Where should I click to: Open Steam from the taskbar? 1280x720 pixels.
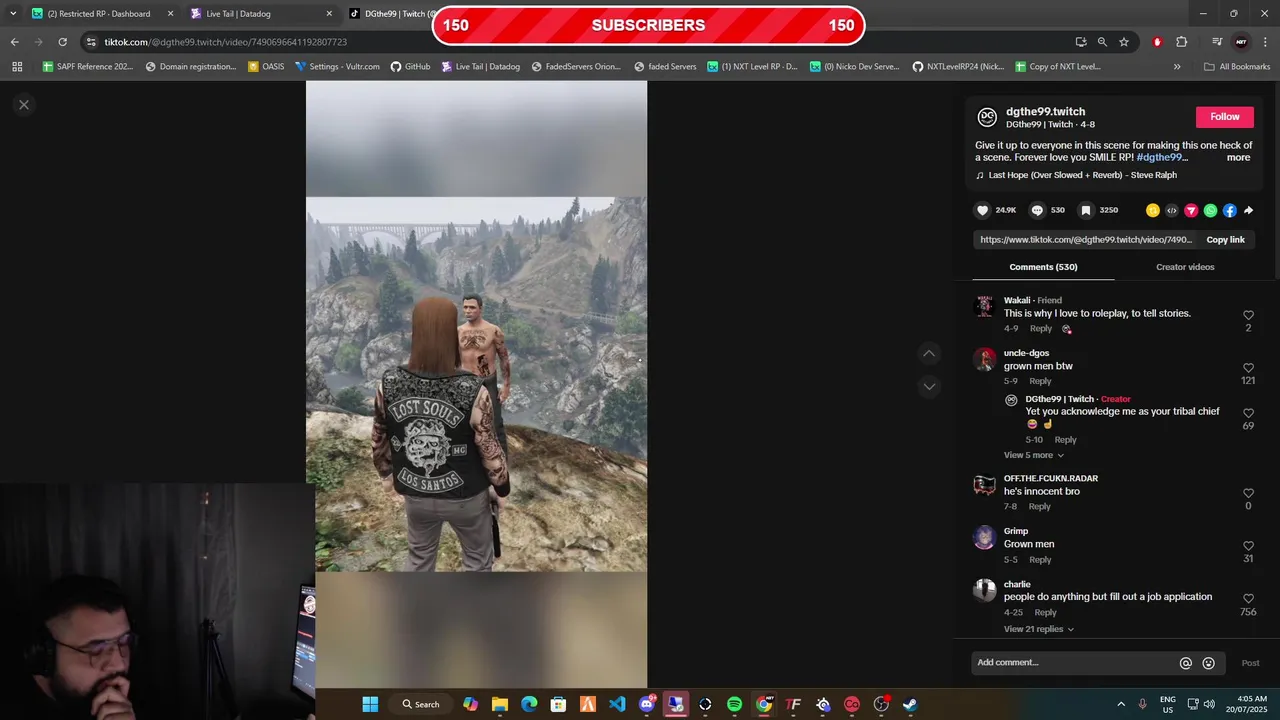point(910,704)
